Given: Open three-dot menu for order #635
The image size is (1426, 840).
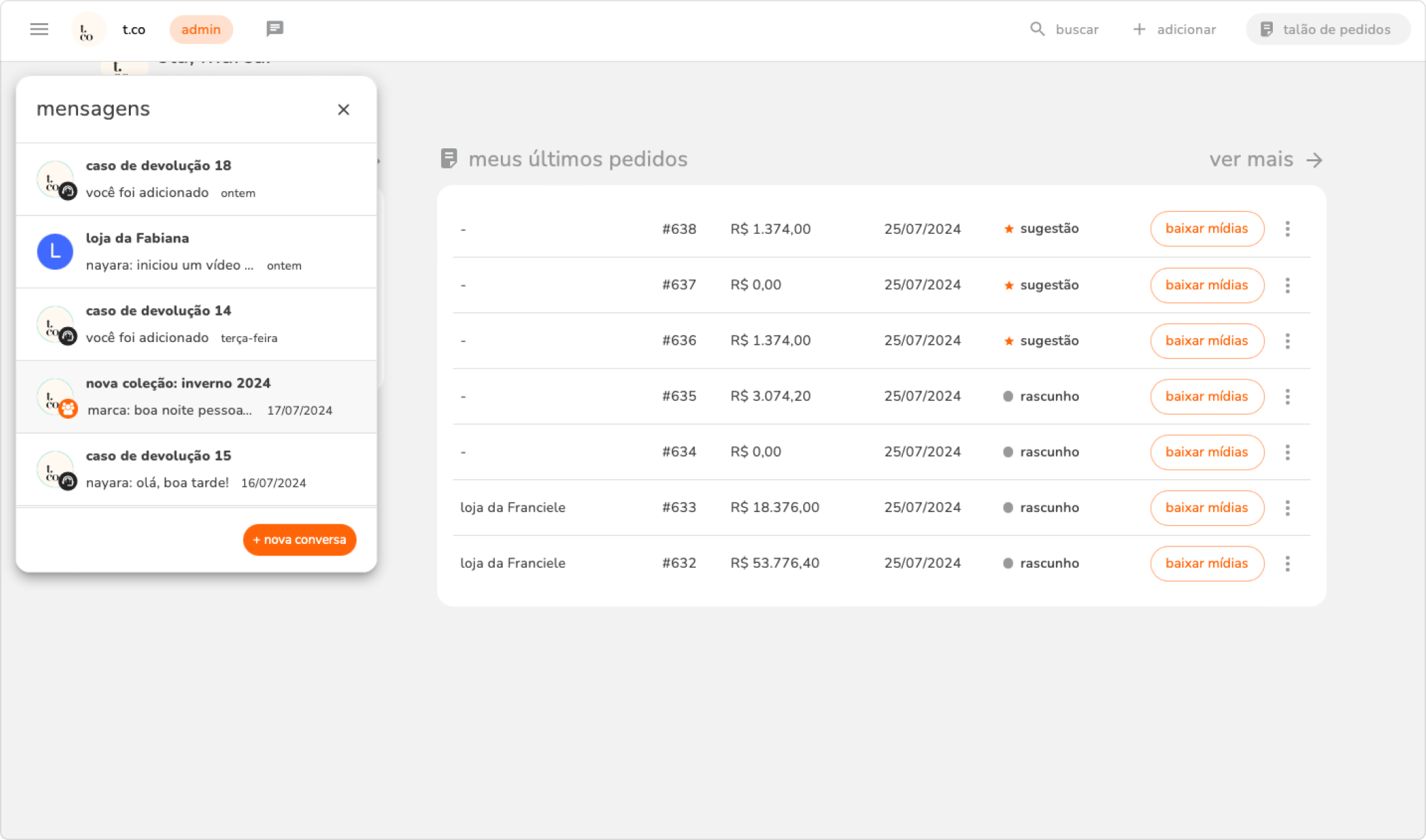Looking at the screenshot, I should tap(1287, 396).
